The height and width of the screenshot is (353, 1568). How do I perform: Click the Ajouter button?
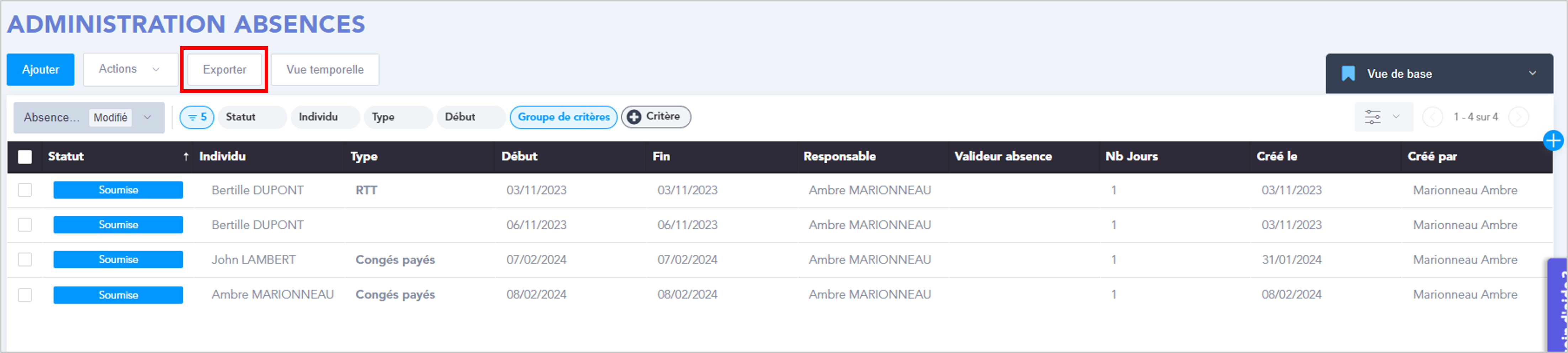point(40,69)
